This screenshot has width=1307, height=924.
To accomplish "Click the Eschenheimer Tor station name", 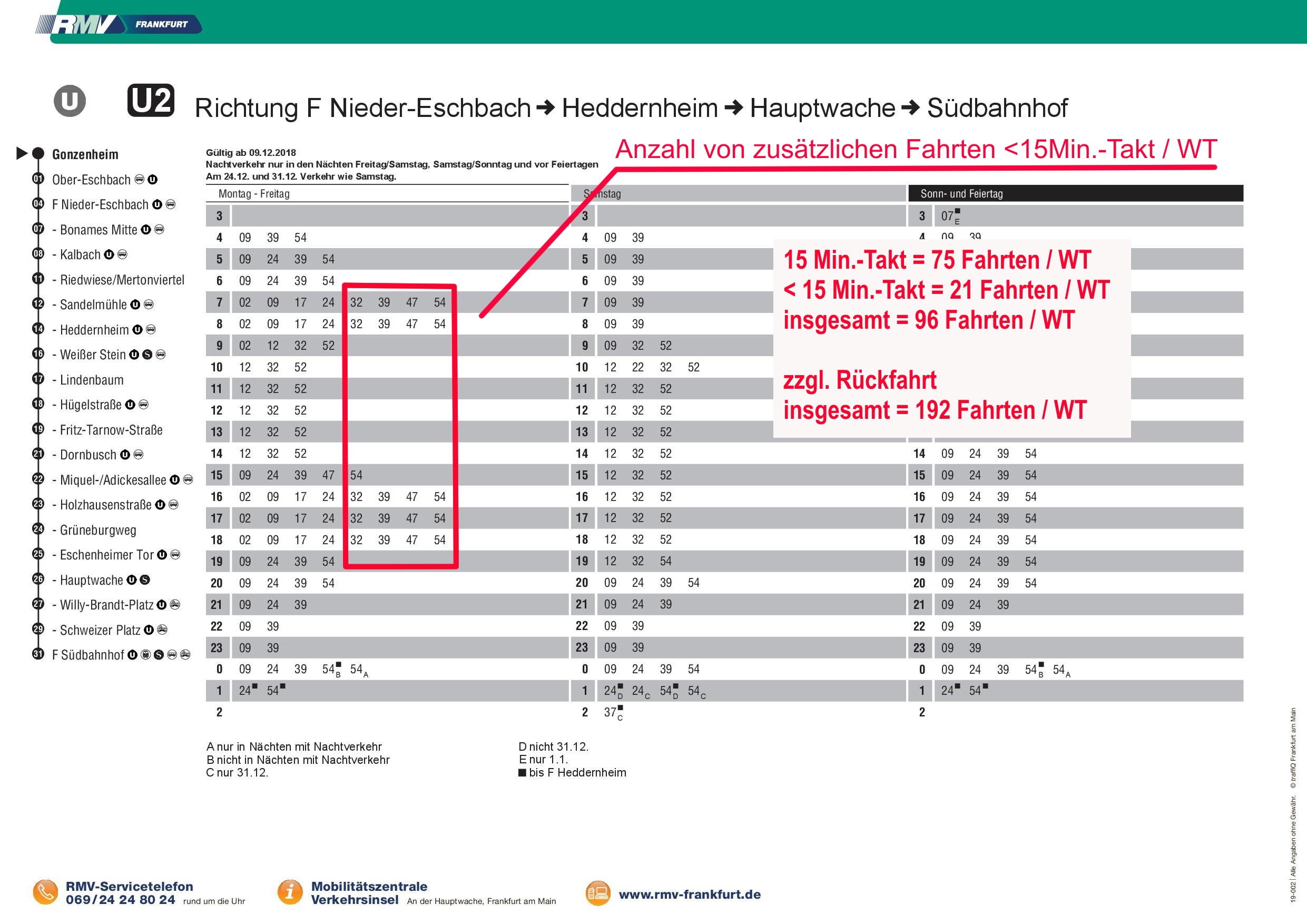I will click(107, 555).
